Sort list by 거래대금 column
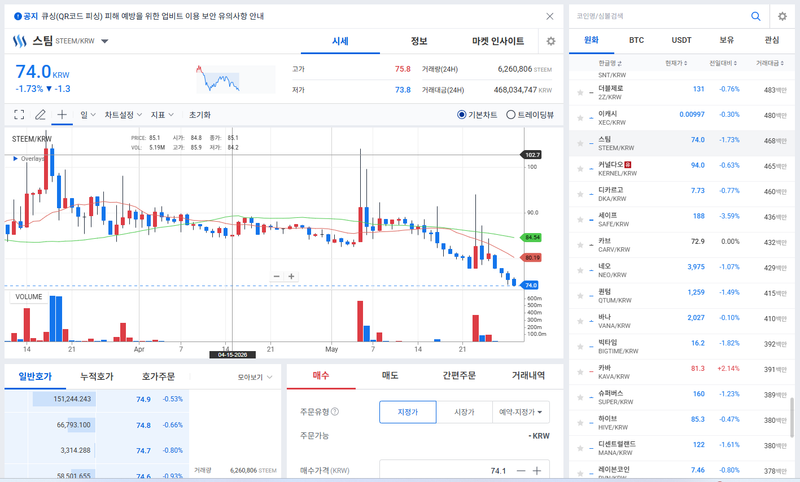 pos(770,63)
